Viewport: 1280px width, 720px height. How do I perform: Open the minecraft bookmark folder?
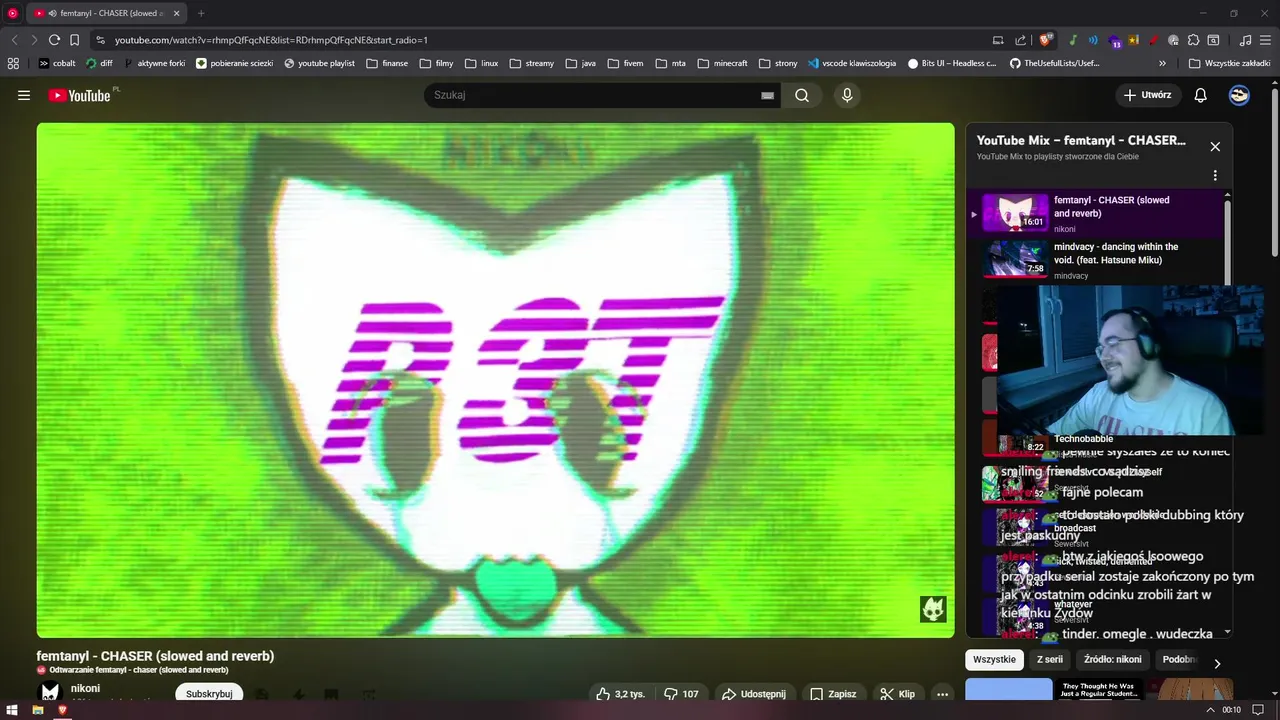coord(722,63)
